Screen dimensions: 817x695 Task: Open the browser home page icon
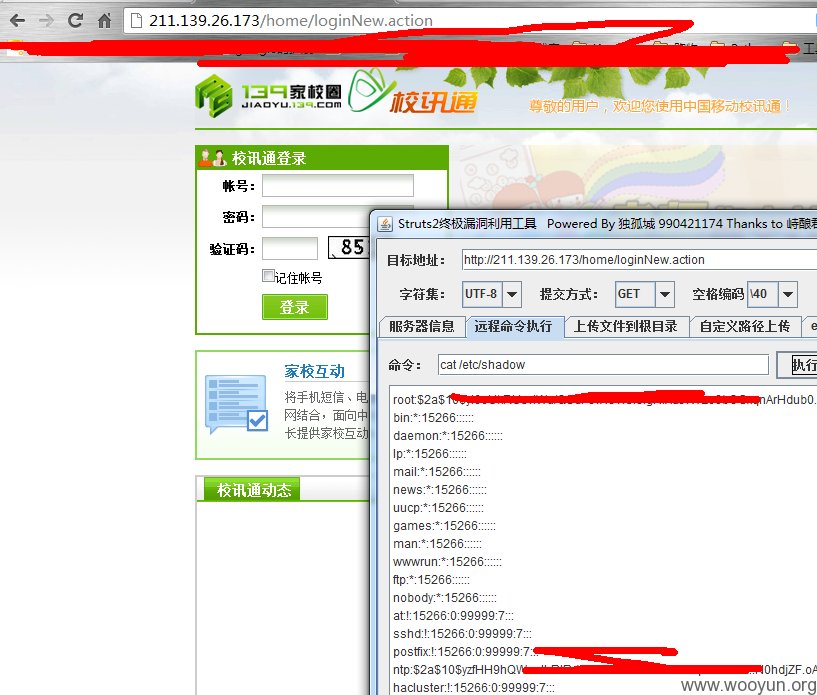click(x=105, y=21)
